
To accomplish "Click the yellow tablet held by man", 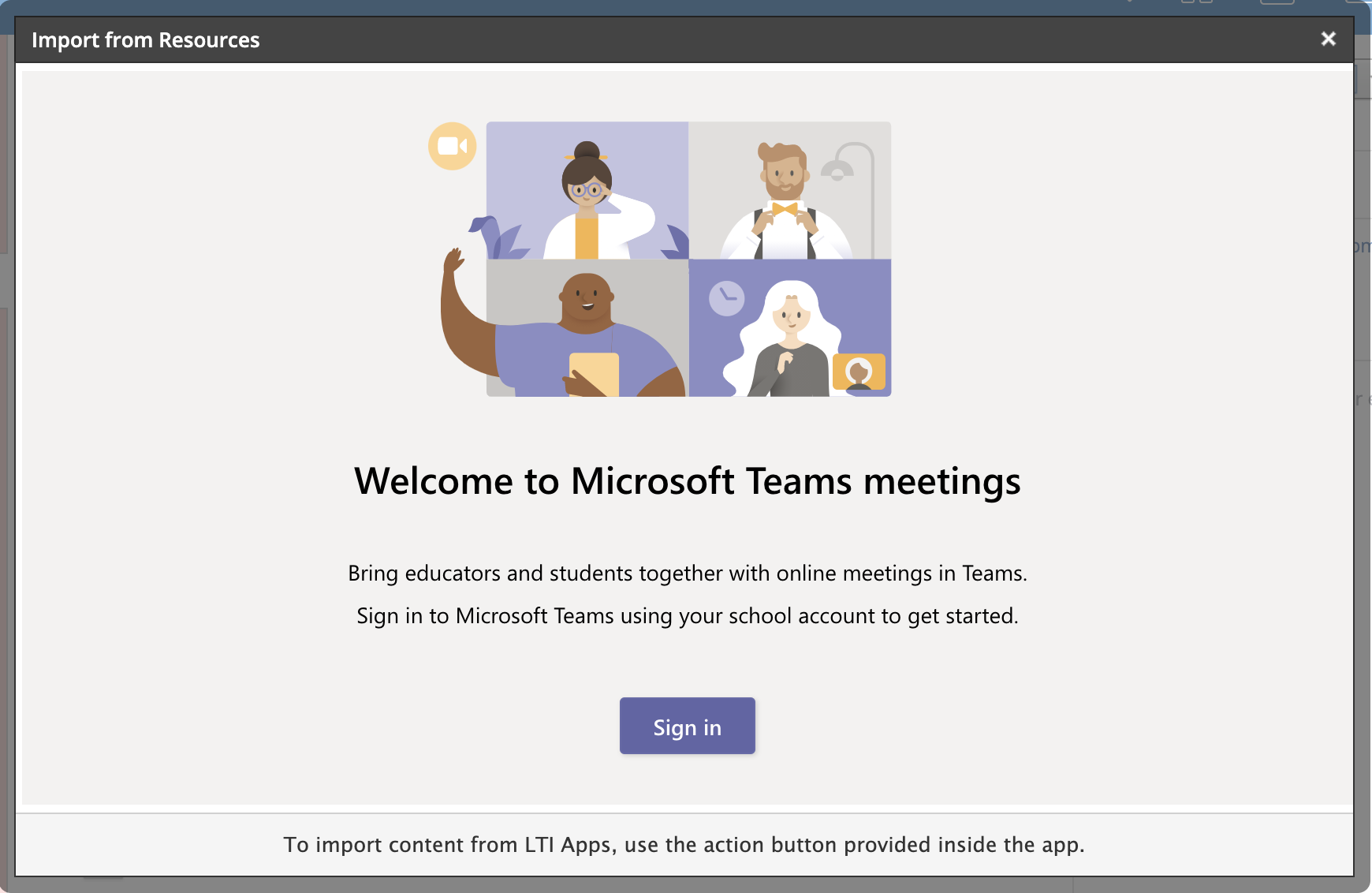I will pyautogui.click(x=595, y=373).
